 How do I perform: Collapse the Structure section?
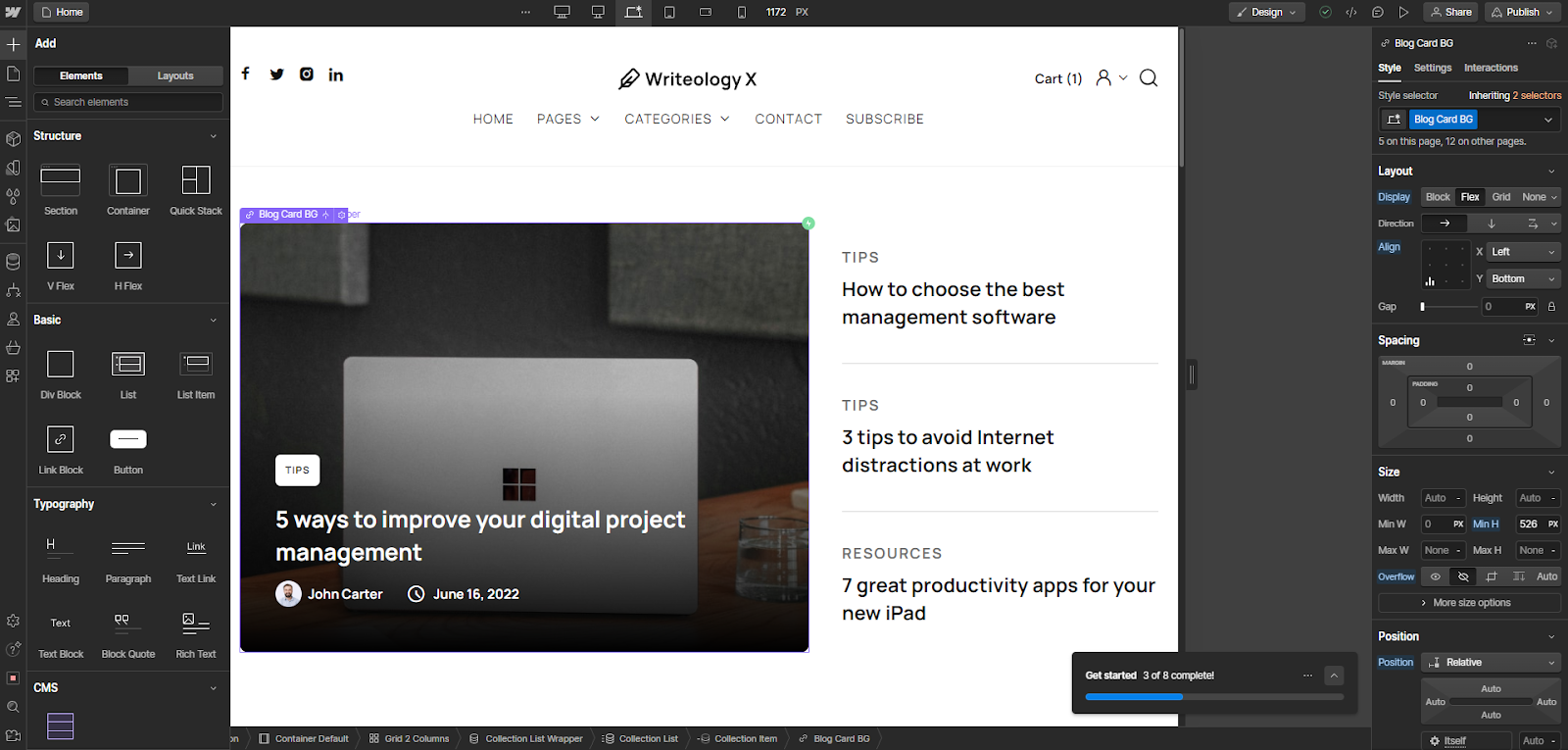point(214,136)
